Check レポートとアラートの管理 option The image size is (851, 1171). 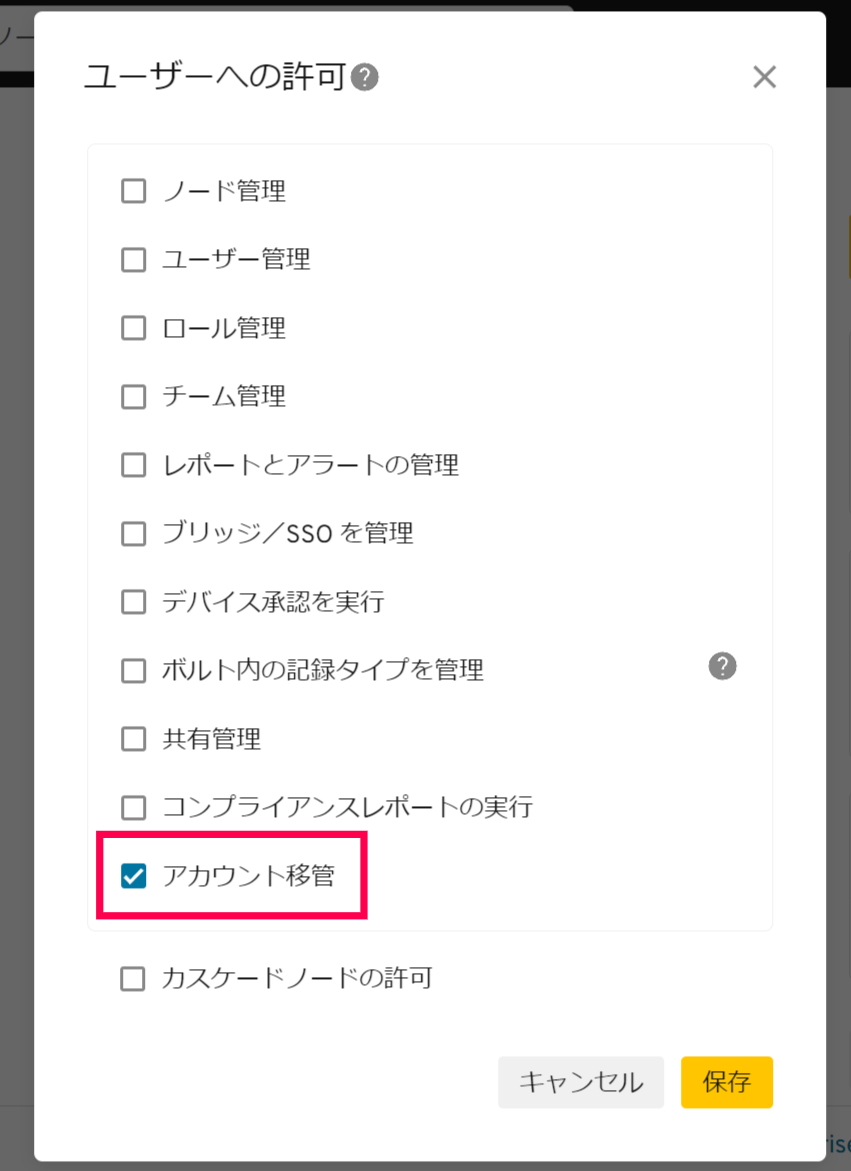point(133,465)
